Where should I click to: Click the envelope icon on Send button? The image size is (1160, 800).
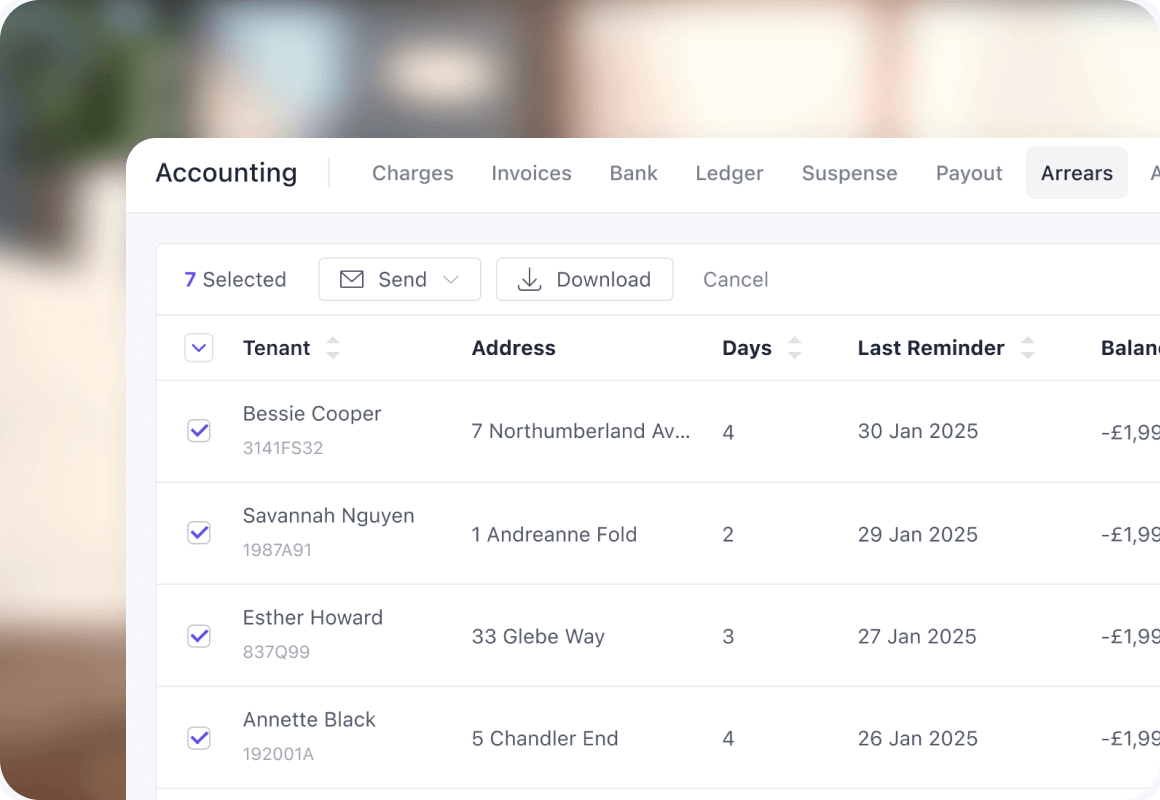point(352,280)
